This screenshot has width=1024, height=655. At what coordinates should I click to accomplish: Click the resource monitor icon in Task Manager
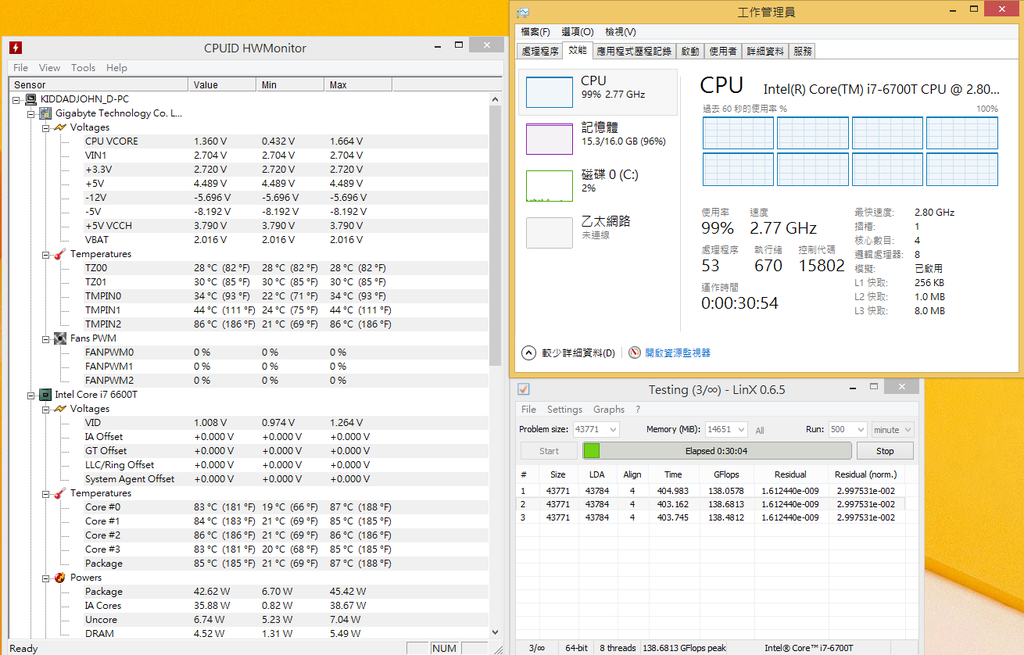coord(634,353)
